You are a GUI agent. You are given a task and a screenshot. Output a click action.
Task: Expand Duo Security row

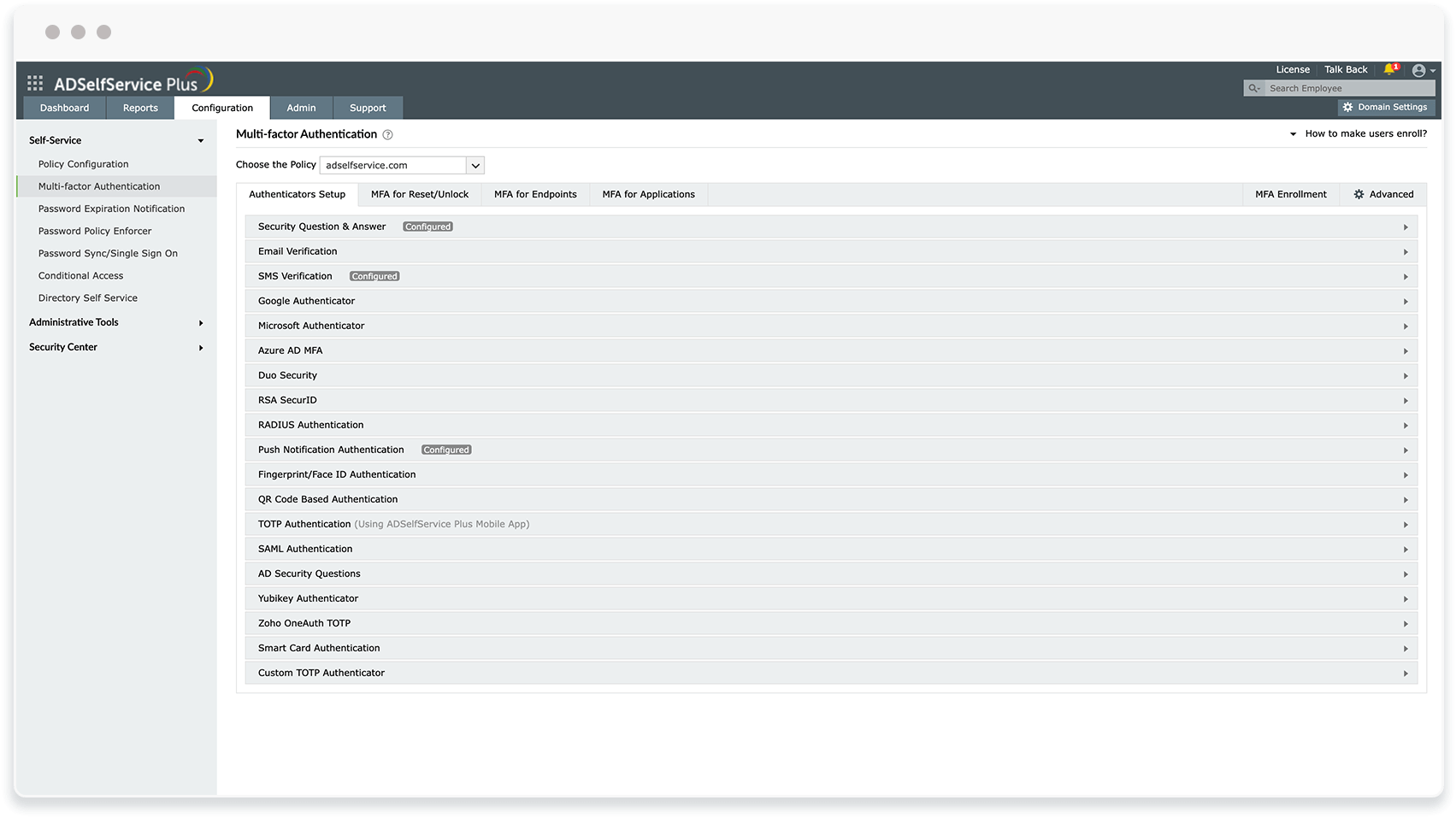[831, 375]
